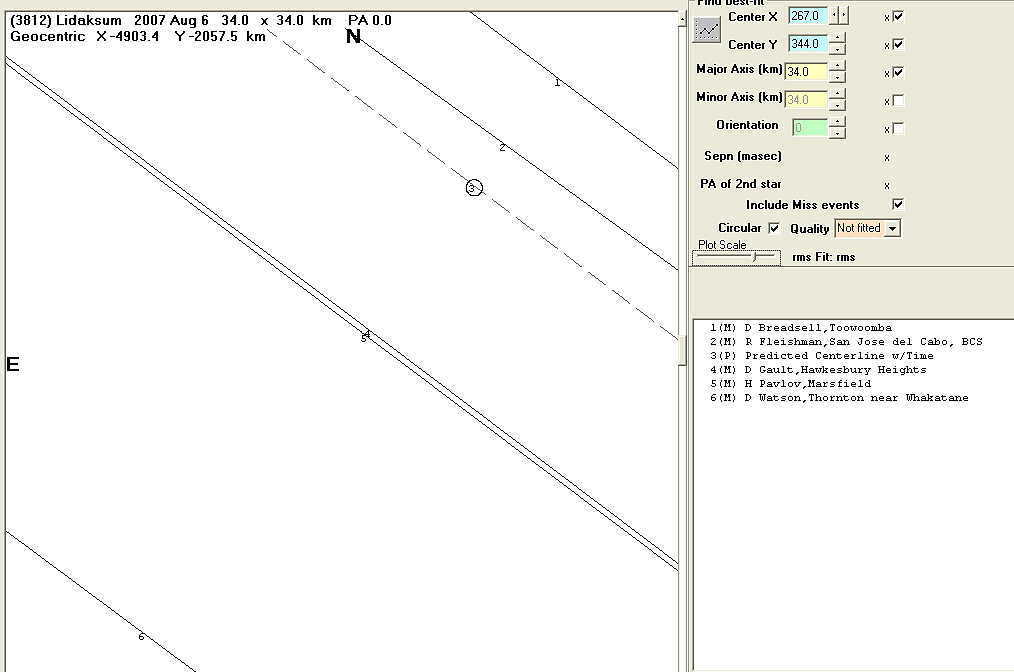The width and height of the screenshot is (1014, 672).
Task: Decrease Center X with the left arrow
Action: coord(834,15)
